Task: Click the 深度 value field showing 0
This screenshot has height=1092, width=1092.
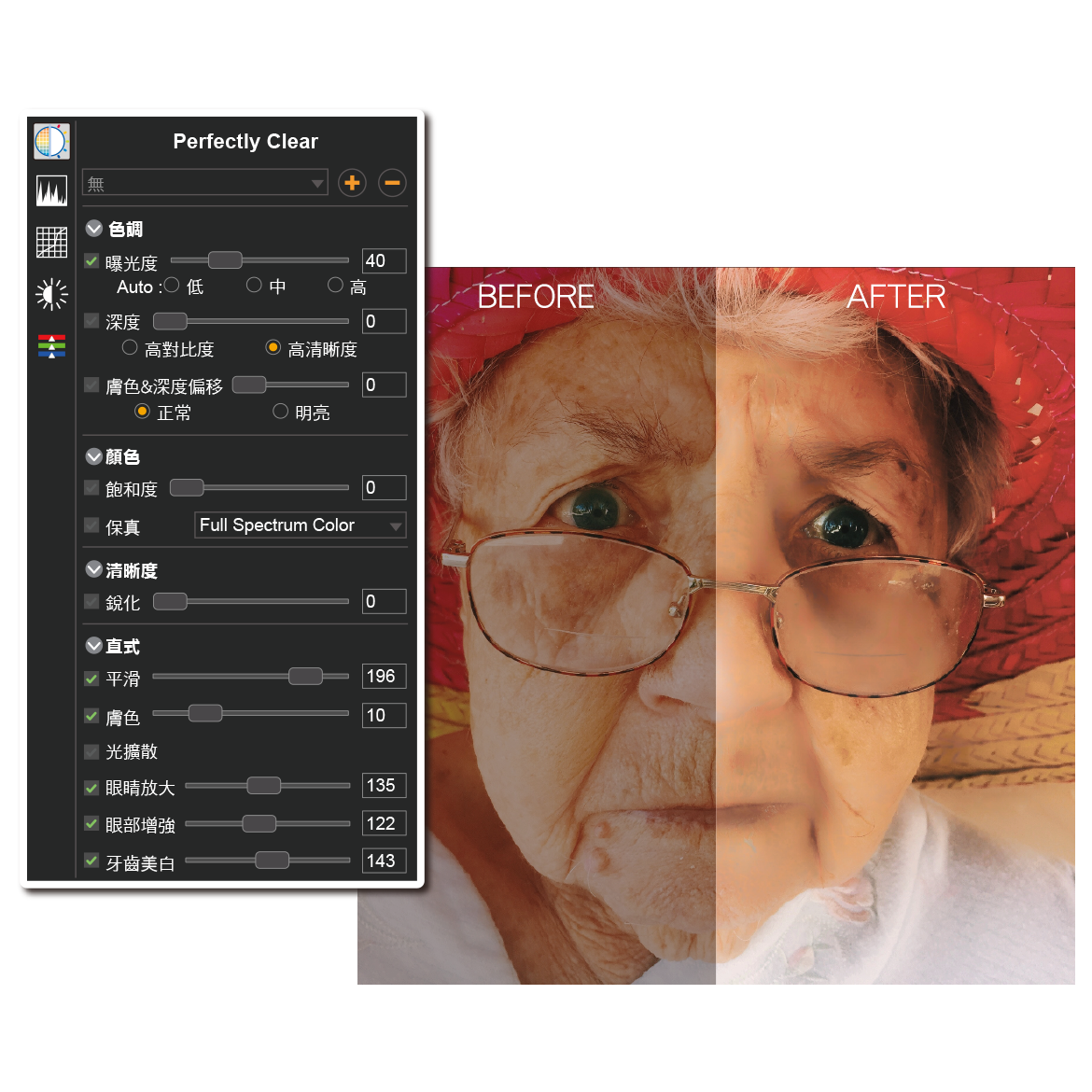Action: [385, 321]
